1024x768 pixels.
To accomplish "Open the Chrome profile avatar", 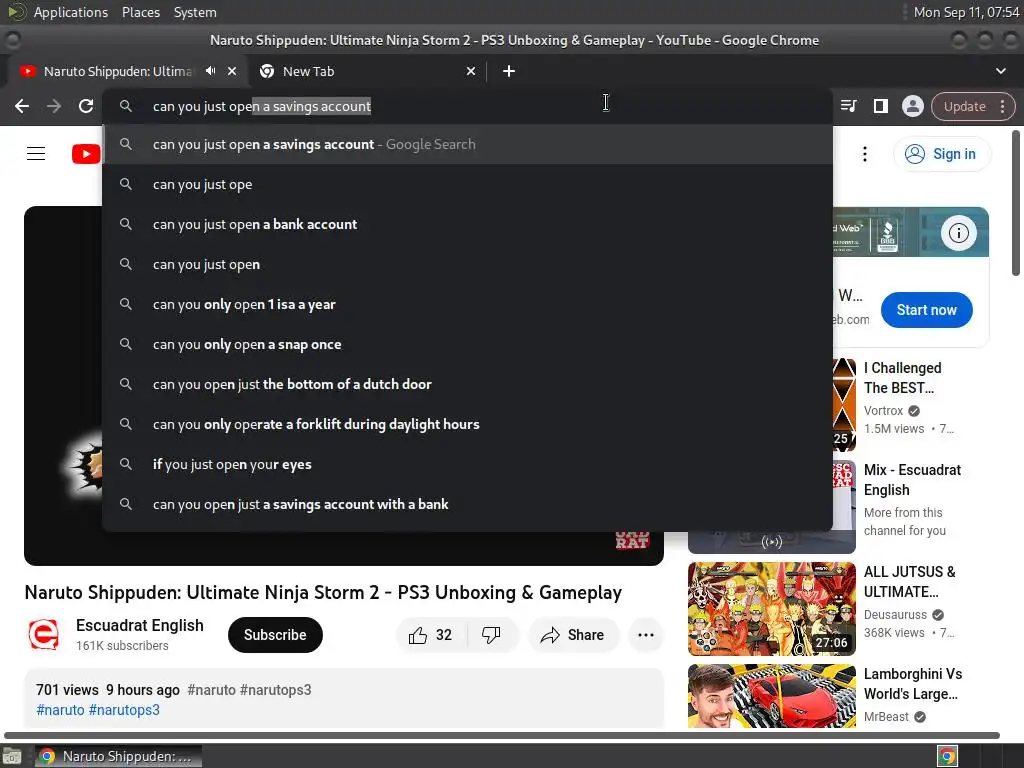I will 912,106.
